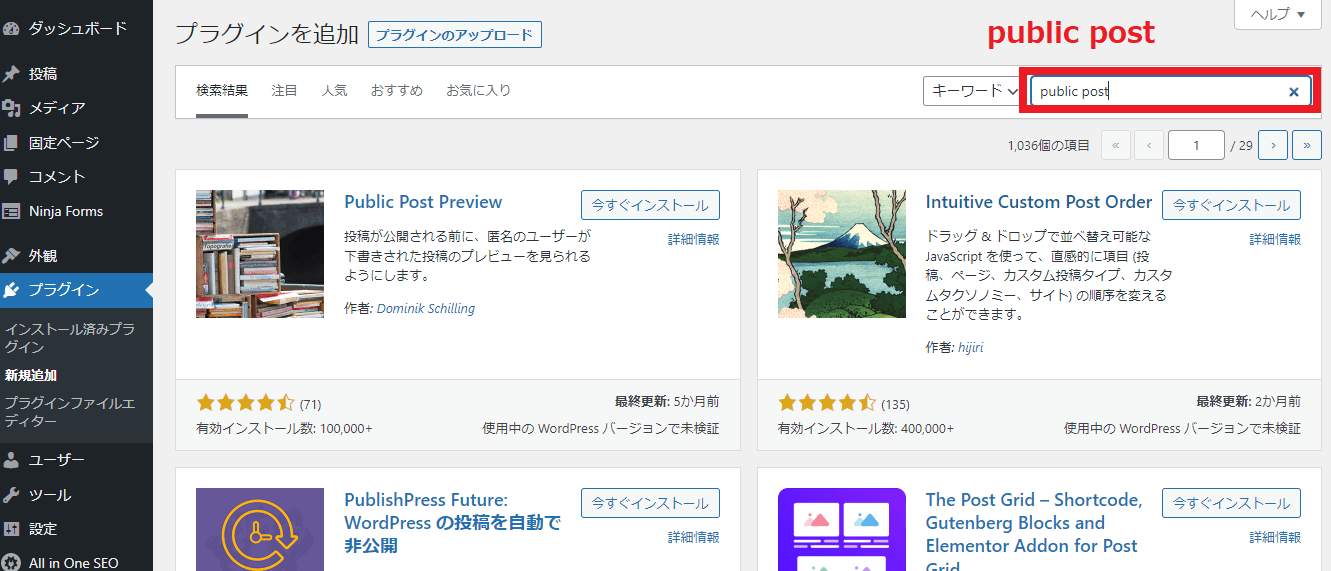1331x571 pixels.
Task: Click the current page number field
Action: point(1196,145)
